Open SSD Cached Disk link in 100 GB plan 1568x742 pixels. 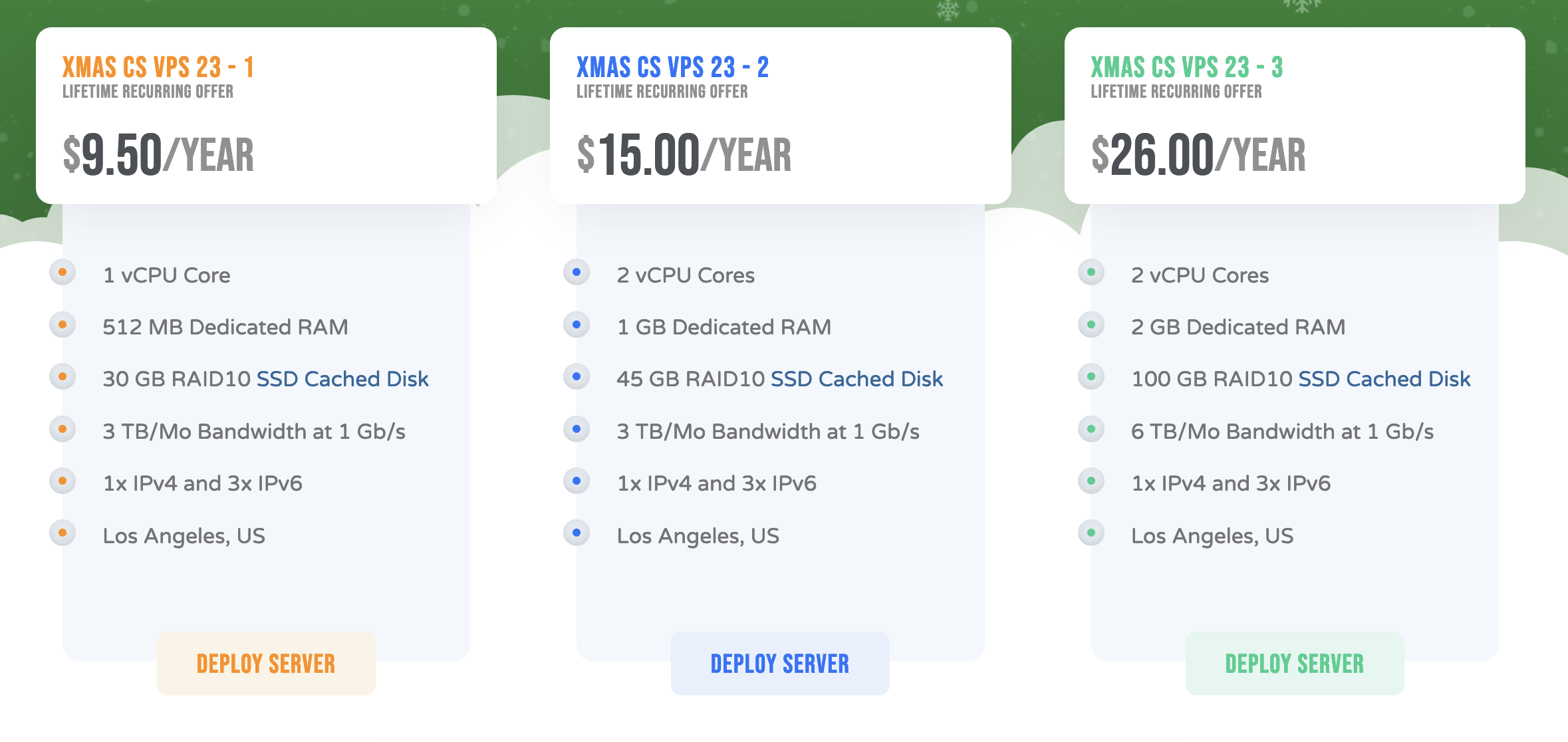coord(1384,379)
